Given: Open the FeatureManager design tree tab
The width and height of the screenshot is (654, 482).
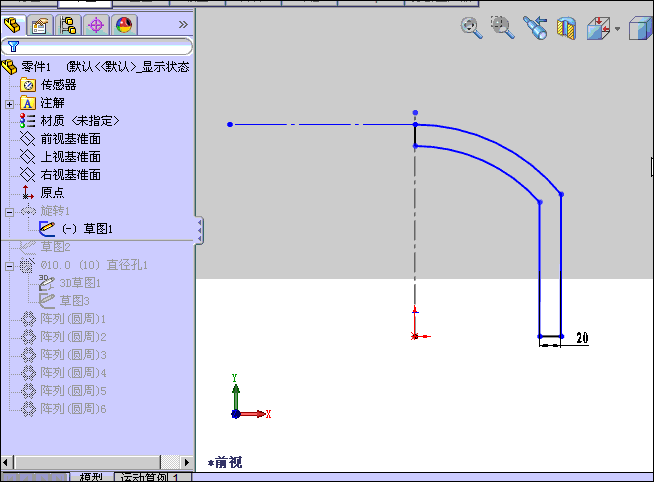Looking at the screenshot, I should click(x=13, y=25).
